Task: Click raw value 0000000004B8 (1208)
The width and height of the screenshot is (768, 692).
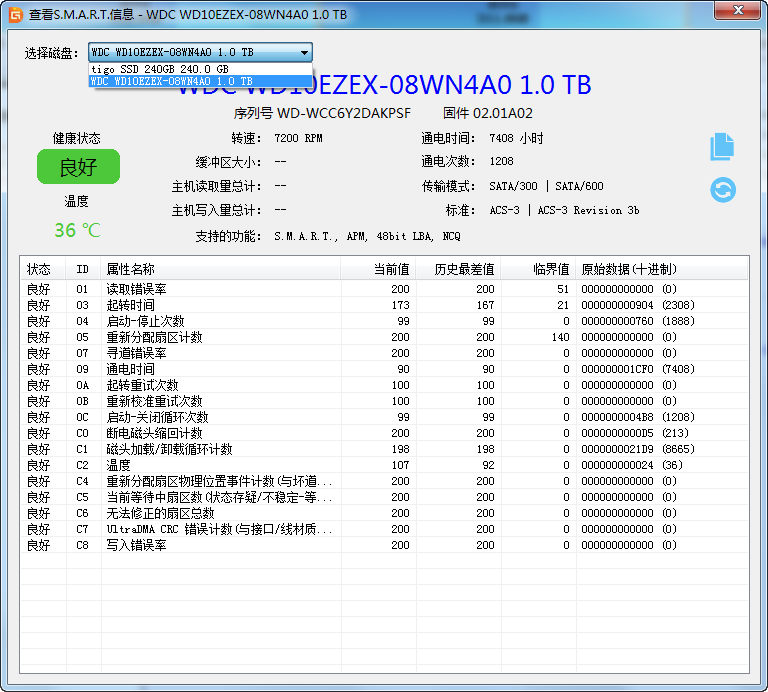Action: coord(638,417)
